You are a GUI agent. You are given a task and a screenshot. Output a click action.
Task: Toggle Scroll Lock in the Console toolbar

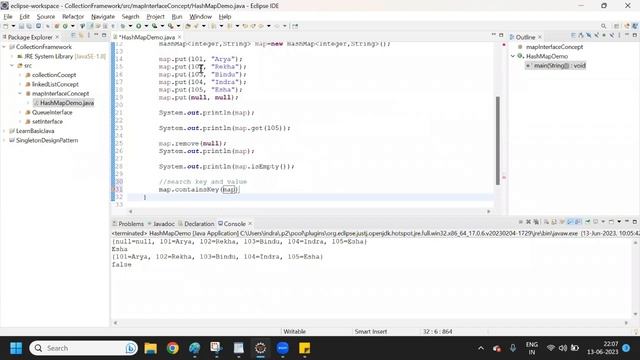click(554, 222)
